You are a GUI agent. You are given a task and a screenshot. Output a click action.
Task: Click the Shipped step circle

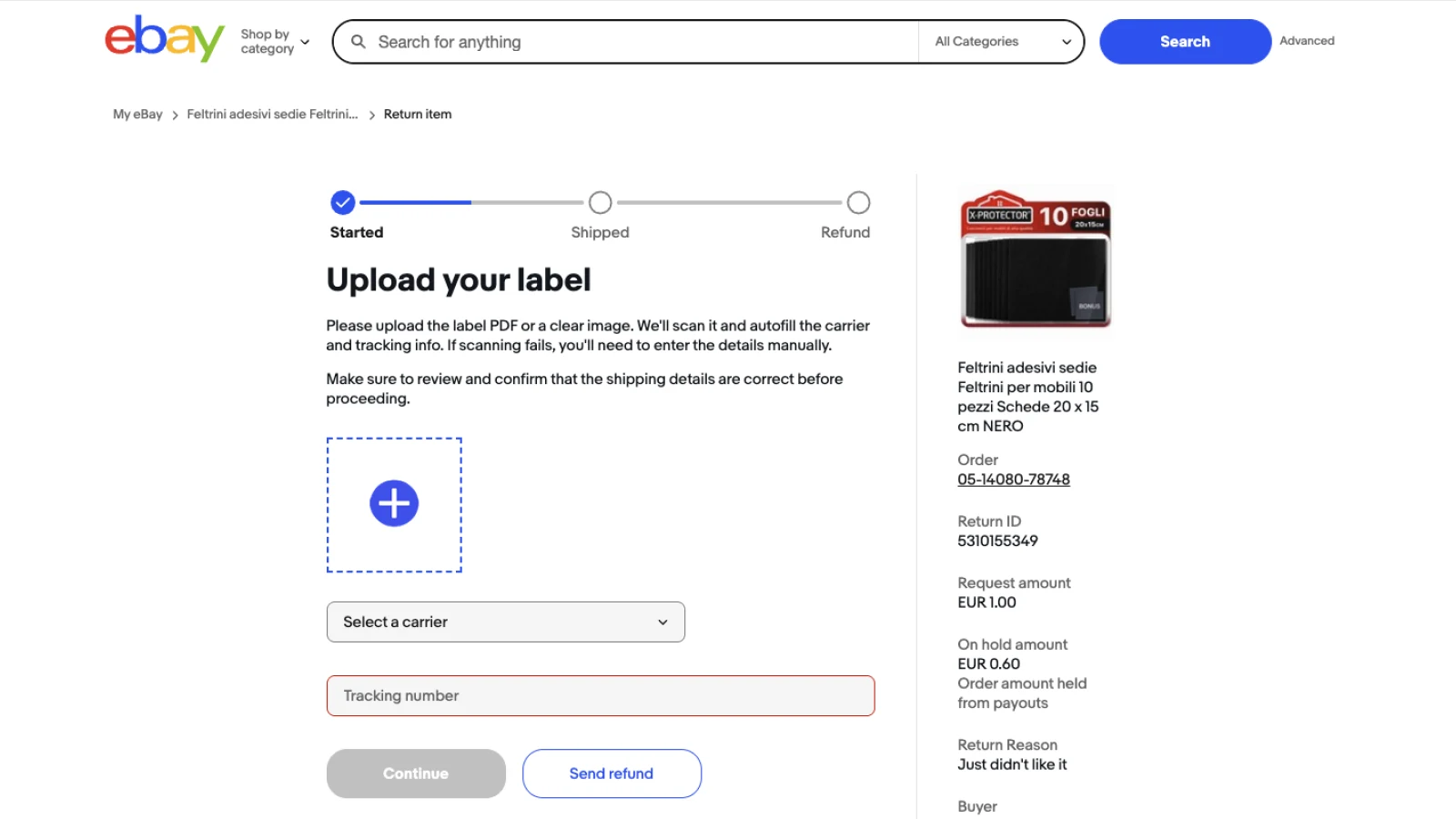click(600, 202)
